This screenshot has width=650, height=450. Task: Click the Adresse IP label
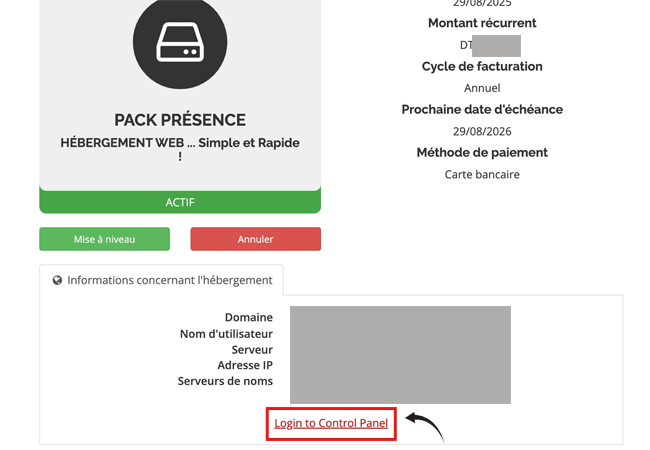[x=245, y=365]
